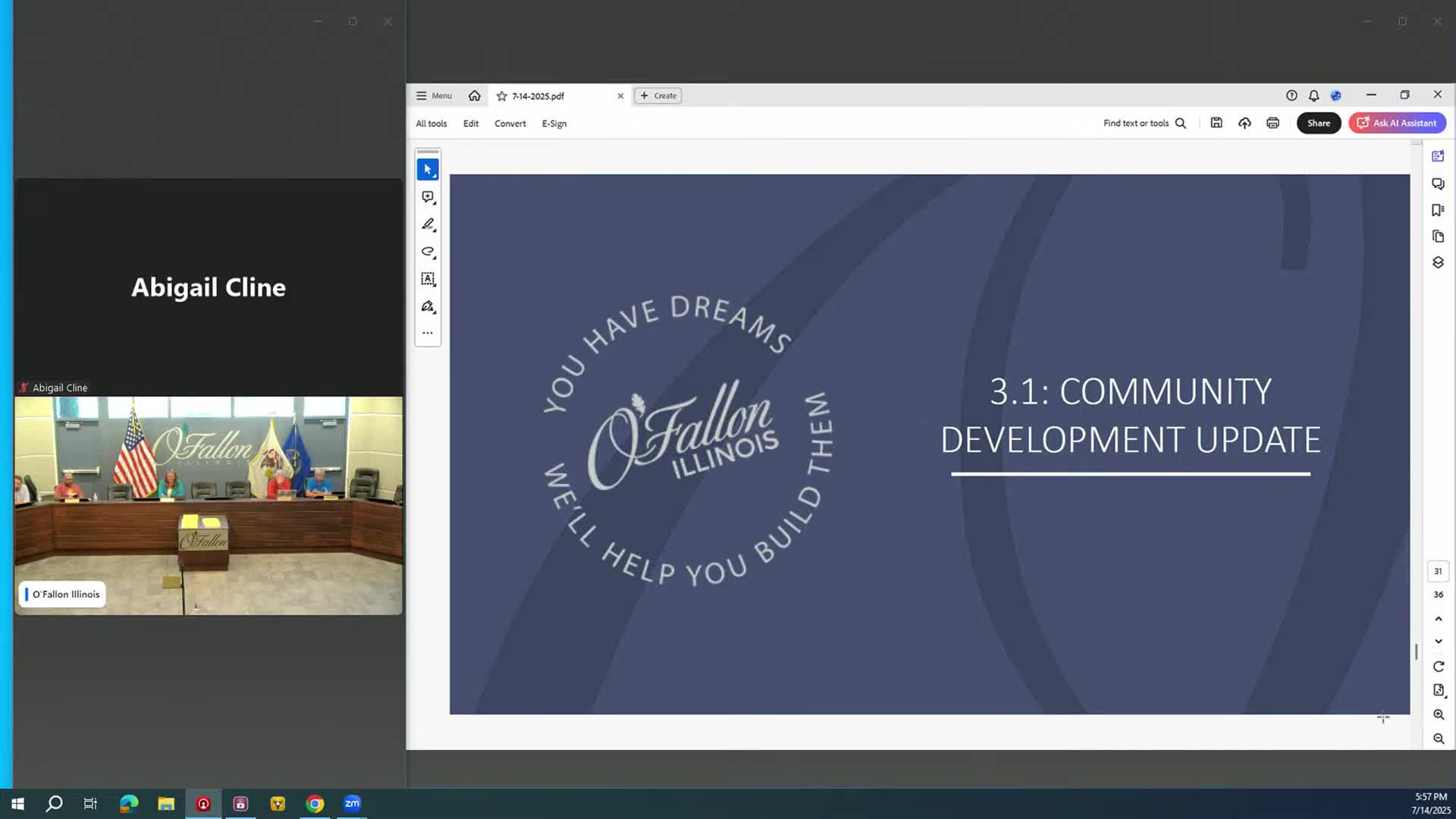Open the add comment tool
This screenshot has width=1456, height=819.
click(x=428, y=197)
